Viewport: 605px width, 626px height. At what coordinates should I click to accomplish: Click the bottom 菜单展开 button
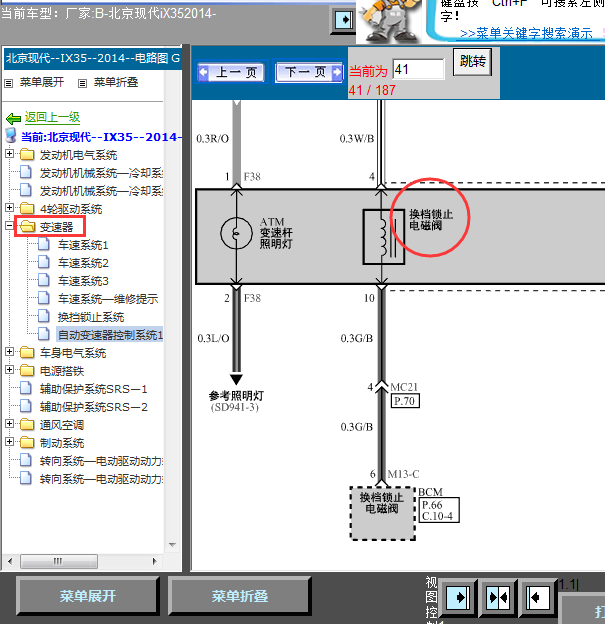pyautogui.click(x=87, y=596)
